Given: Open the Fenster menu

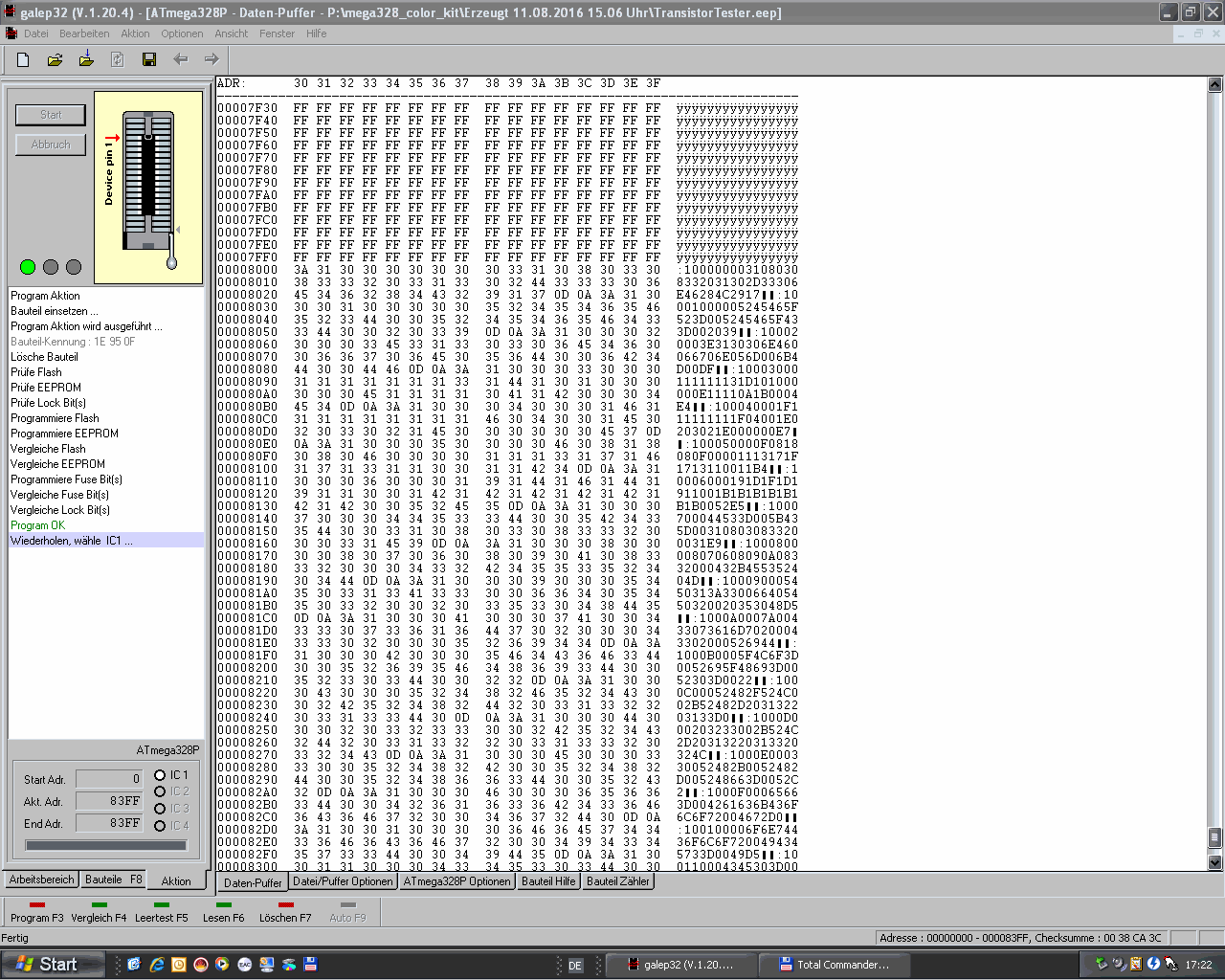Looking at the screenshot, I should click(x=278, y=33).
